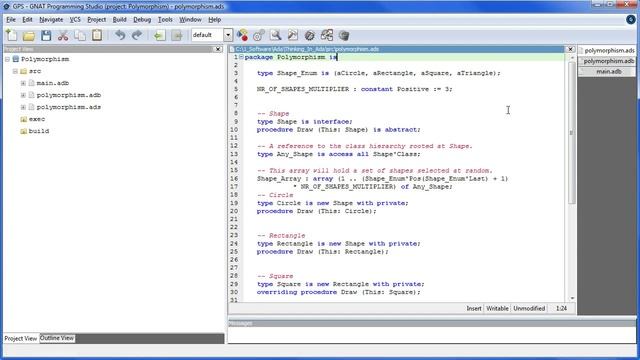The width and height of the screenshot is (640, 360).
Task: Click the default build mode text field
Action: pyautogui.click(x=207, y=35)
